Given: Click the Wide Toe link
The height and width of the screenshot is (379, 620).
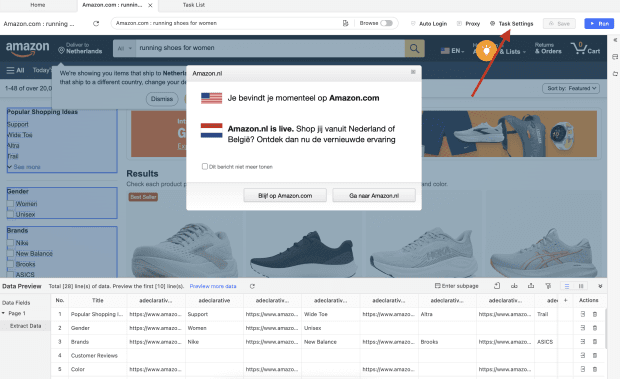Looking at the screenshot, I should (20, 135).
